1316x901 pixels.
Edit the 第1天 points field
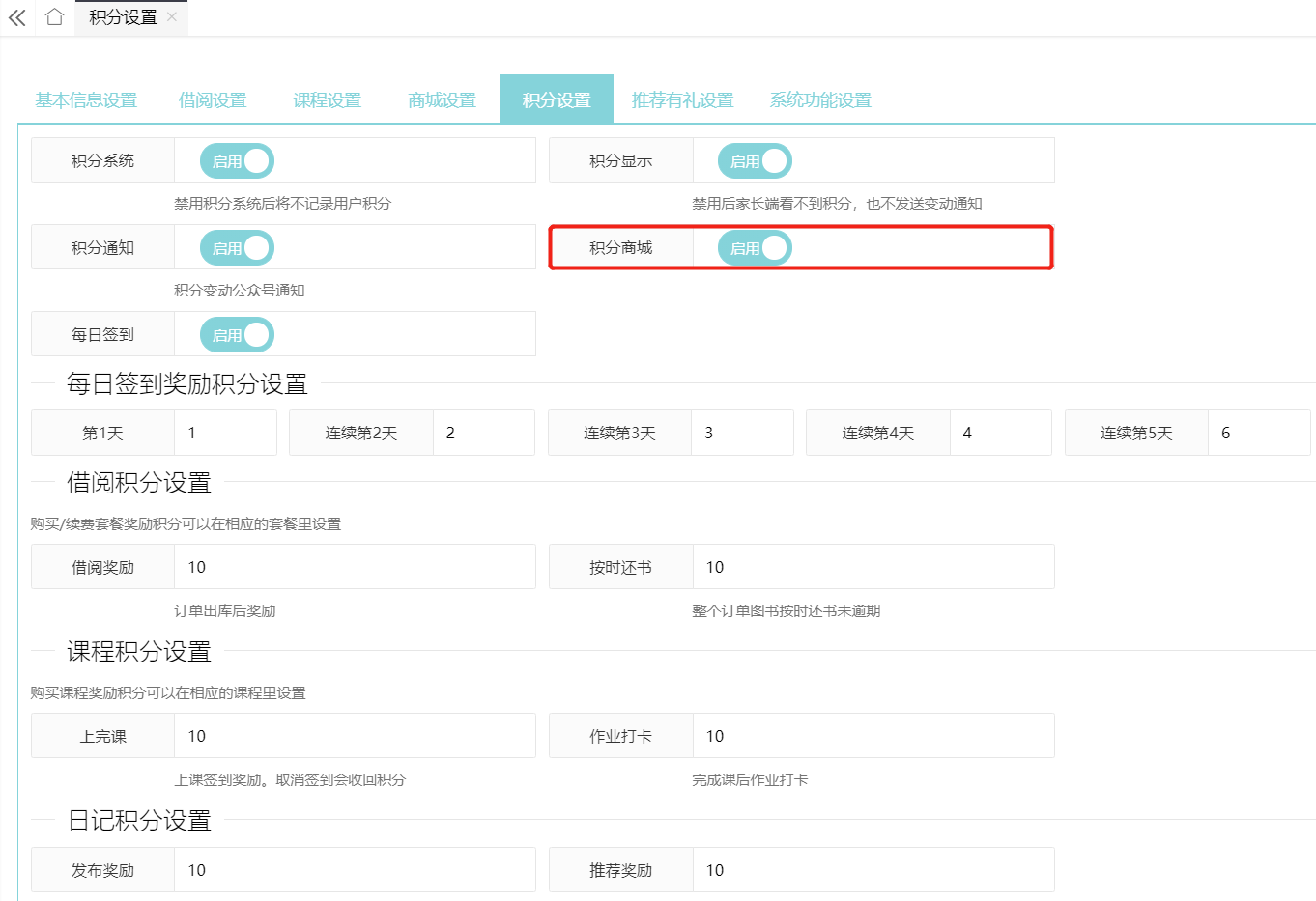coord(226,433)
